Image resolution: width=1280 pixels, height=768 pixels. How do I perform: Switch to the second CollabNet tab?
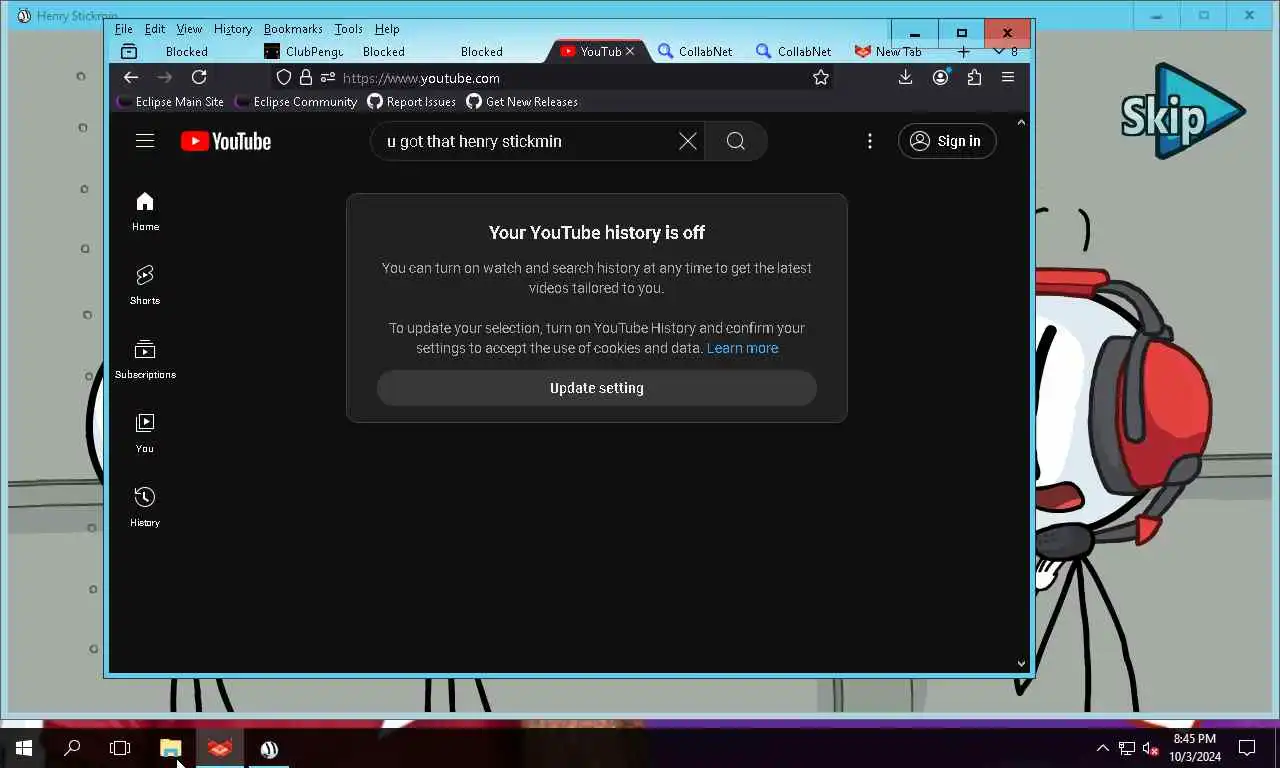click(x=795, y=51)
